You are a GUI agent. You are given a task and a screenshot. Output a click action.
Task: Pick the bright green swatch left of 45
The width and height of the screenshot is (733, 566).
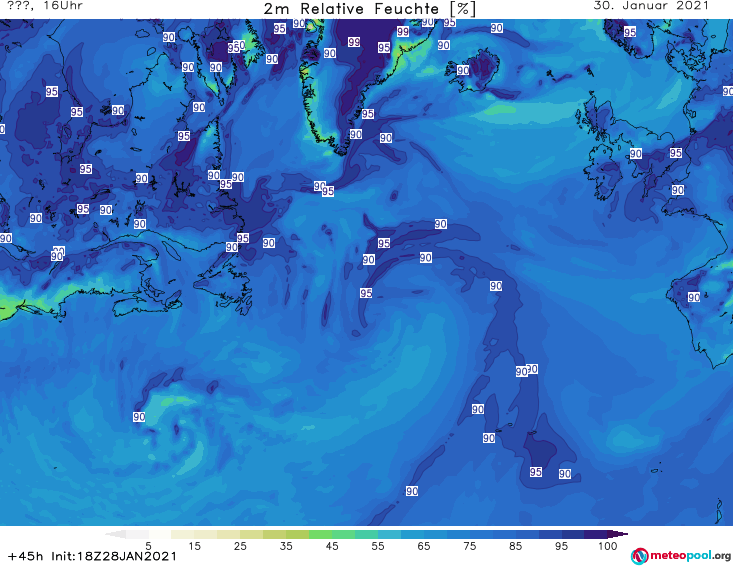coord(320,534)
